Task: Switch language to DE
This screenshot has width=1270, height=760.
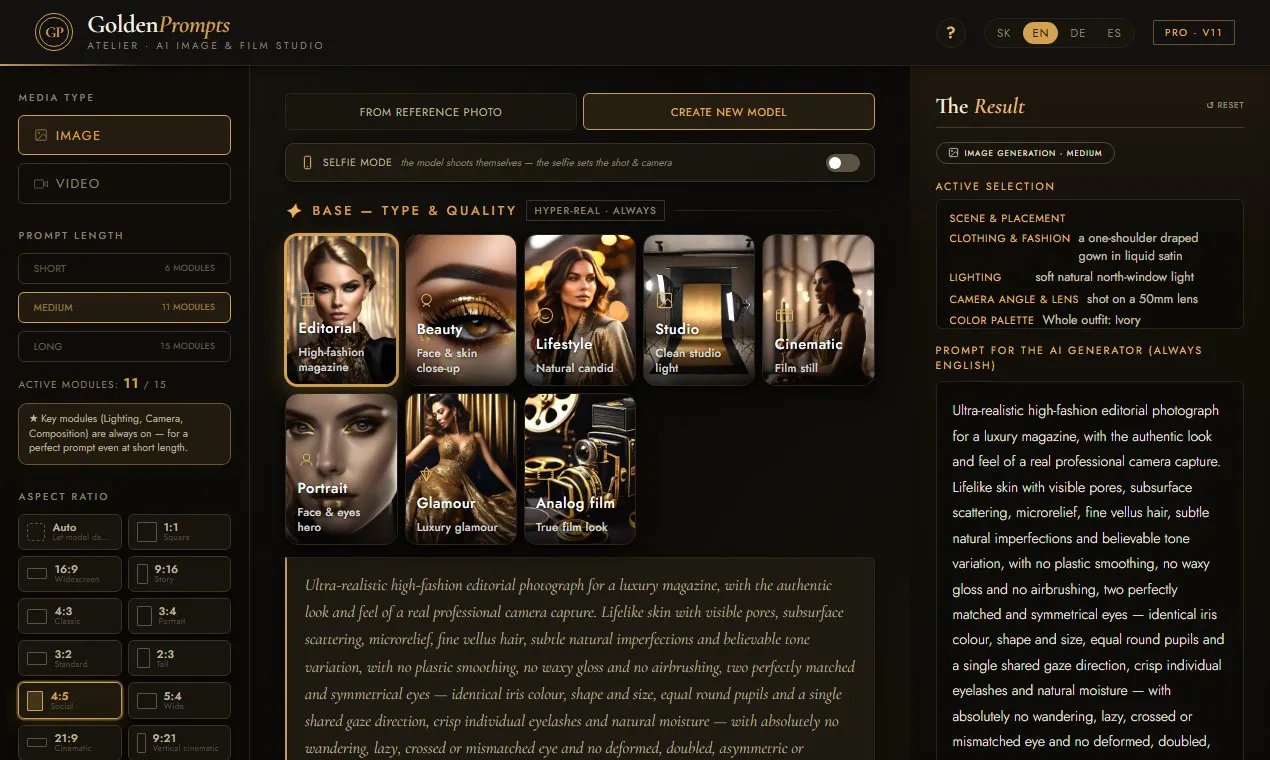Action: (1077, 33)
